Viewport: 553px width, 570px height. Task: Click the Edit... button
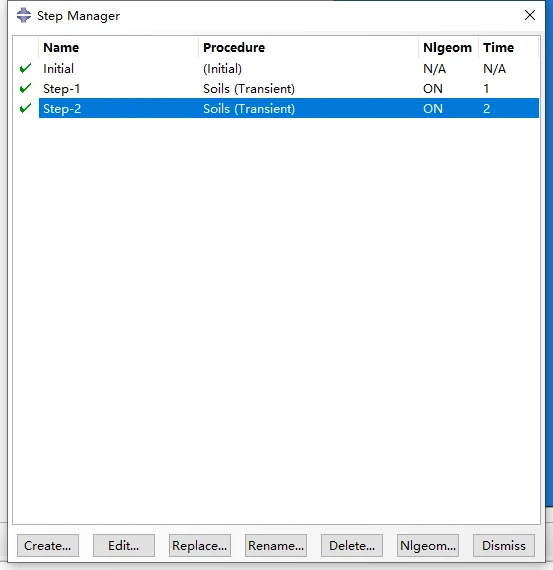(124, 545)
